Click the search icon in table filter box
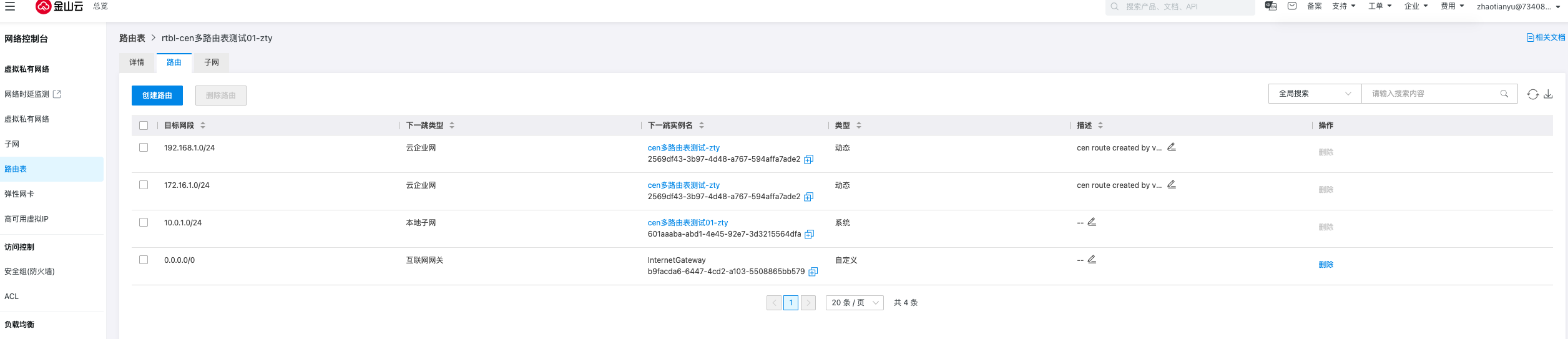 pyautogui.click(x=1504, y=94)
